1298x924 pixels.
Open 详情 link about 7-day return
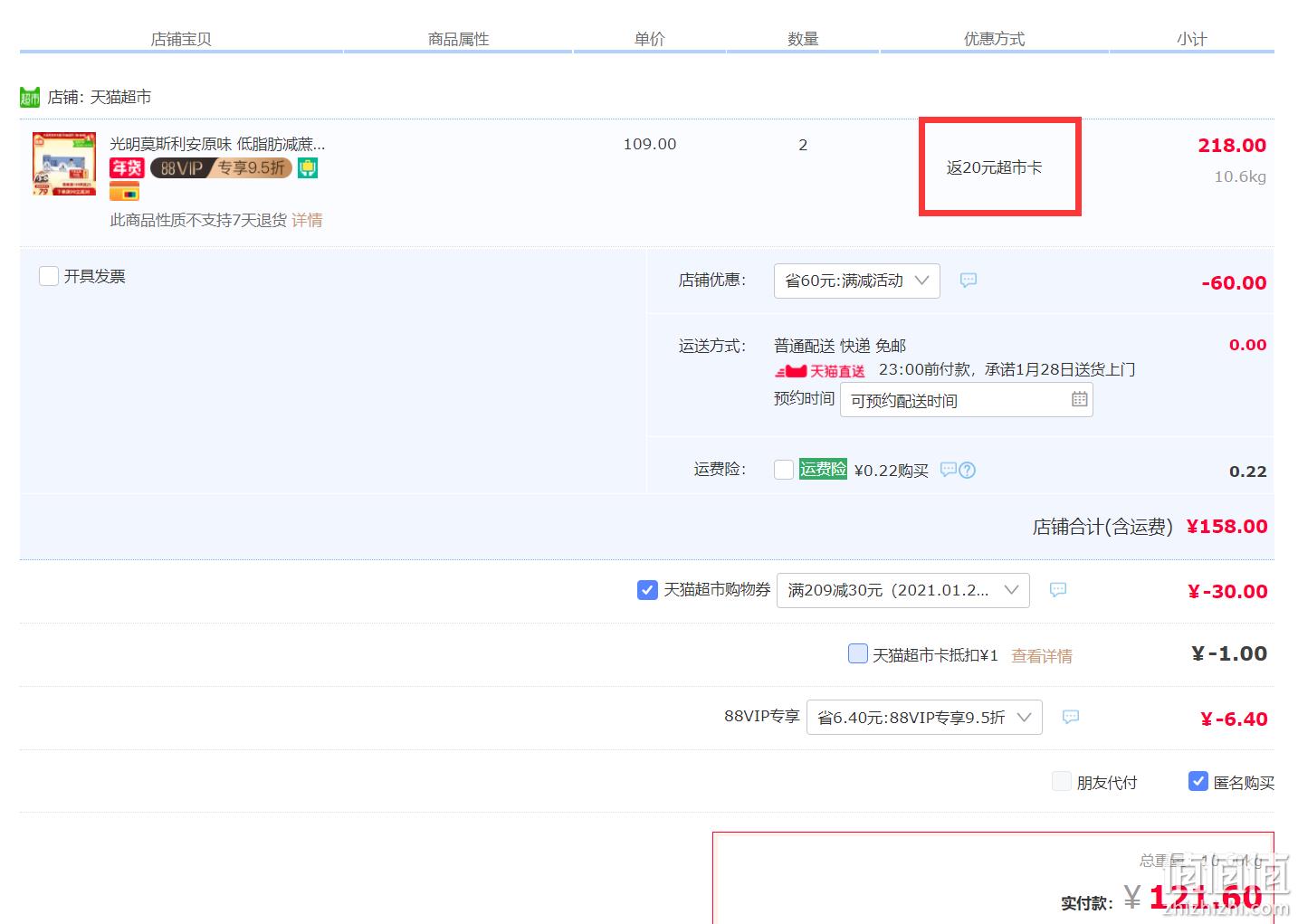click(x=307, y=220)
